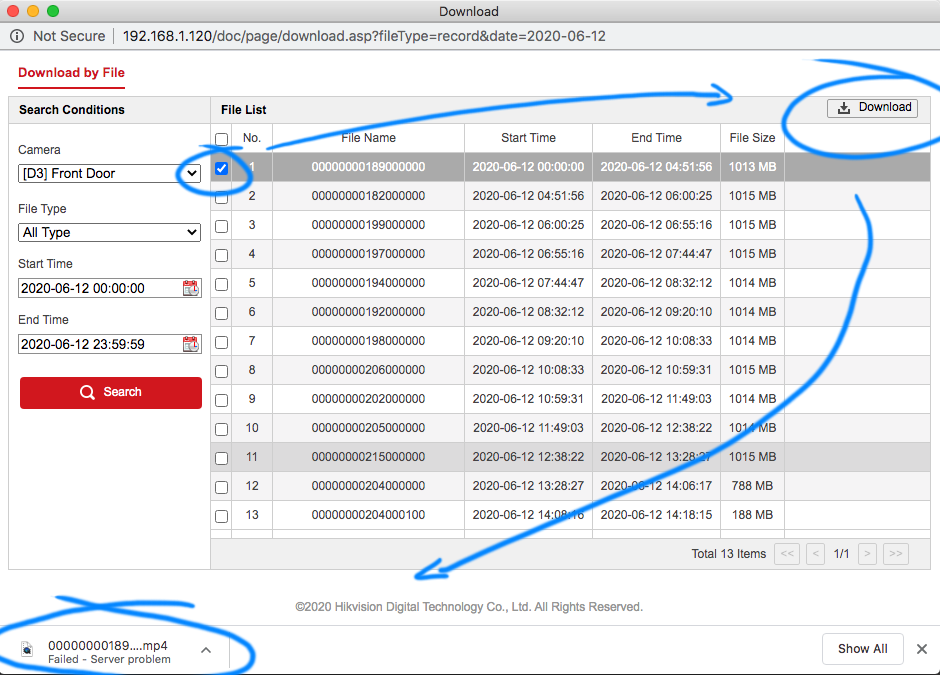Select all files with header checkbox

(222, 139)
